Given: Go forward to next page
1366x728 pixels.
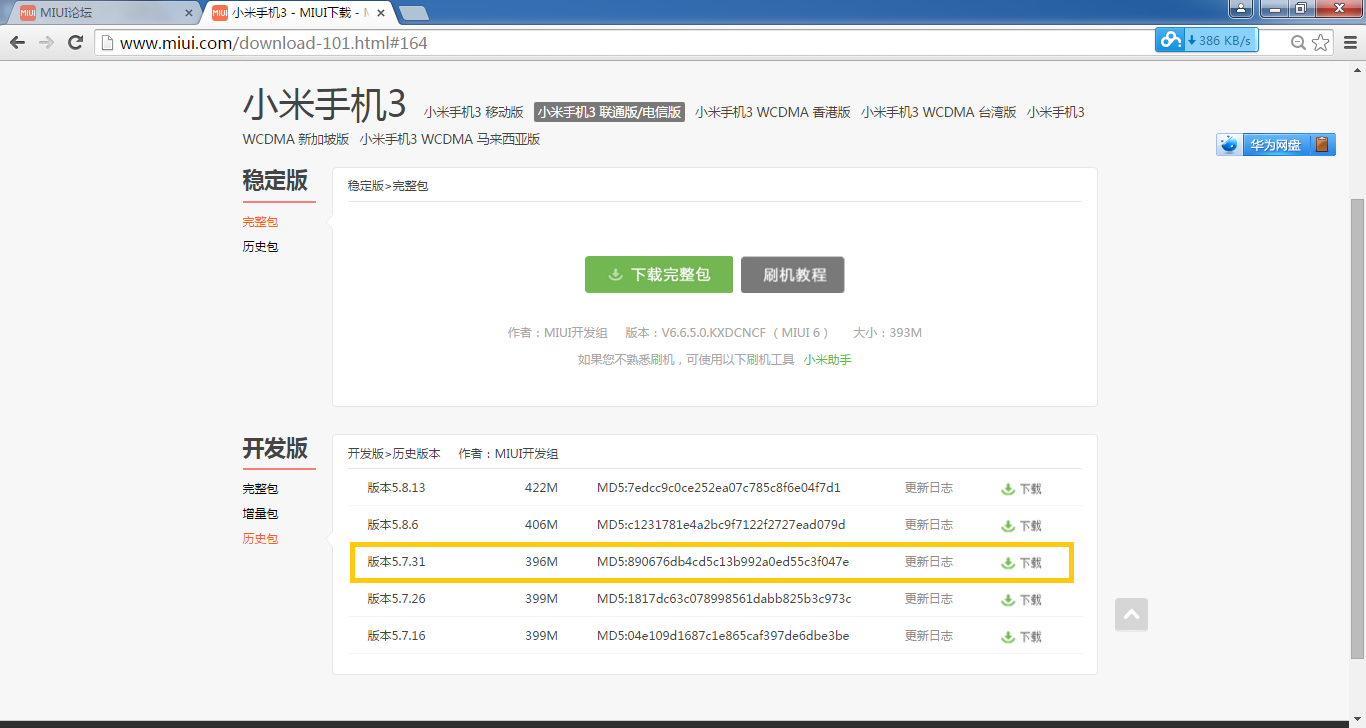Looking at the screenshot, I should [x=46, y=42].
